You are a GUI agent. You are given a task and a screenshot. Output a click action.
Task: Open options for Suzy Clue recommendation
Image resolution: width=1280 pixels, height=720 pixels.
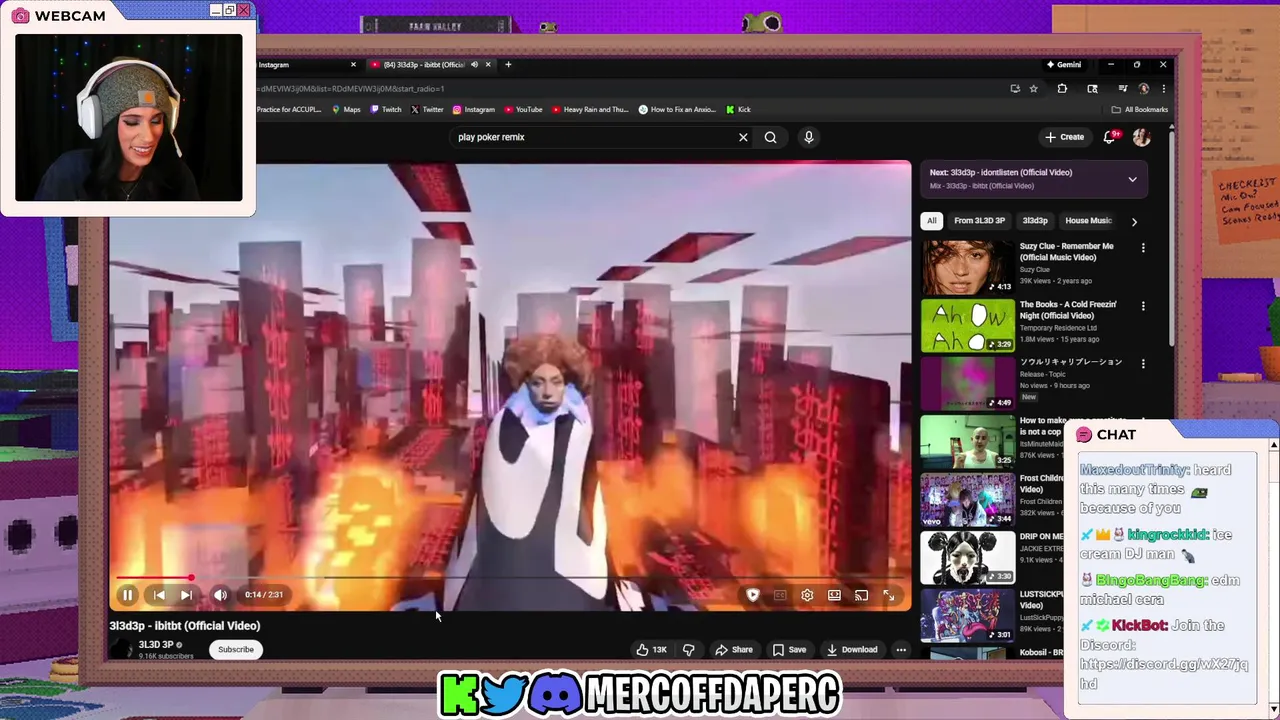tap(1143, 247)
